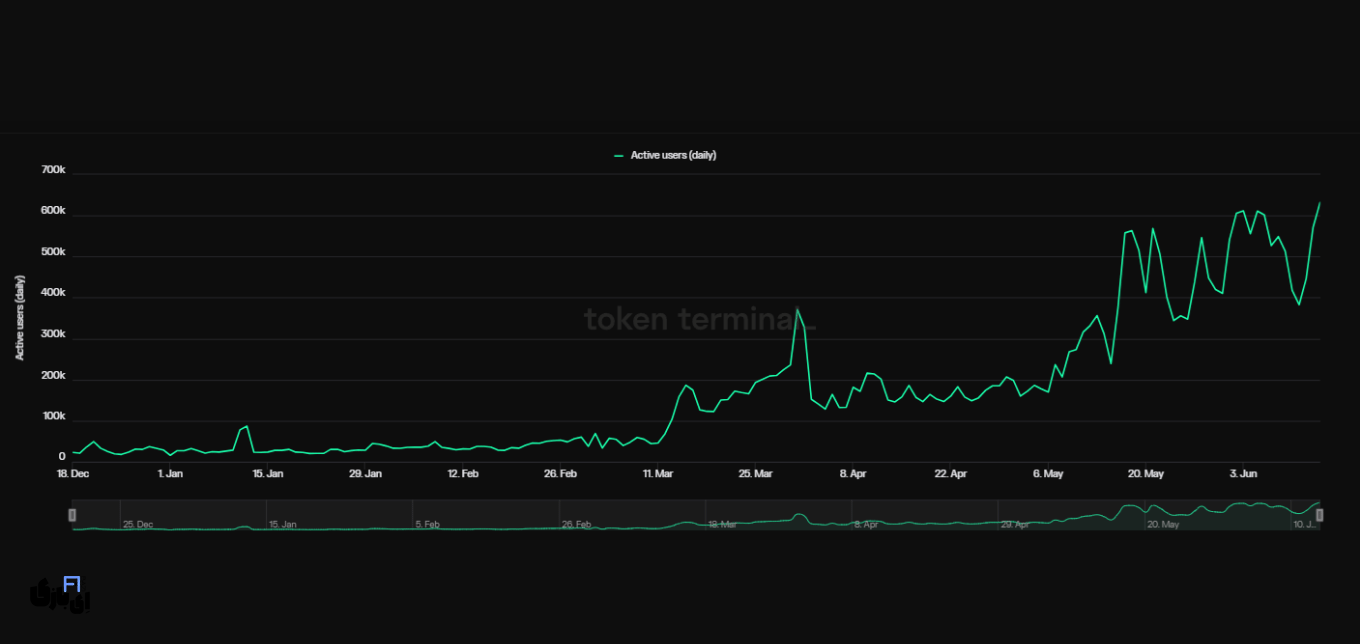The image size is (1360, 644).
Task: Click the 12. Feb x-axis label
Action: click(x=463, y=473)
